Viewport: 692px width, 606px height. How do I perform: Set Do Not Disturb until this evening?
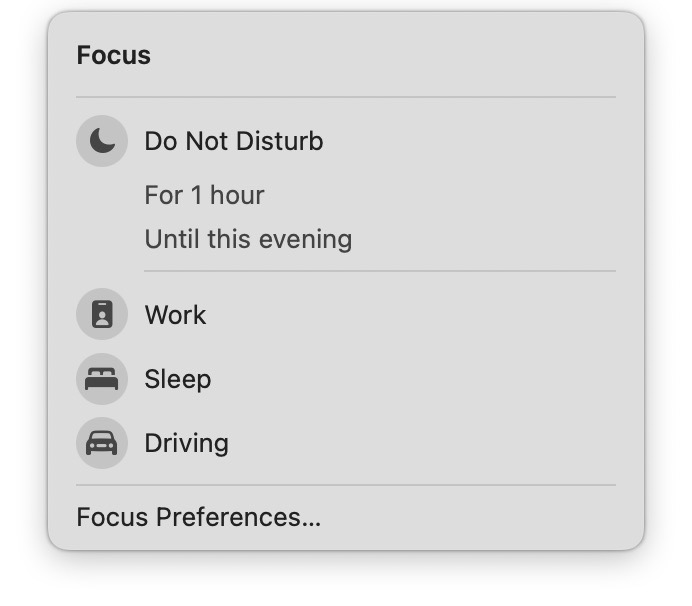pos(248,240)
